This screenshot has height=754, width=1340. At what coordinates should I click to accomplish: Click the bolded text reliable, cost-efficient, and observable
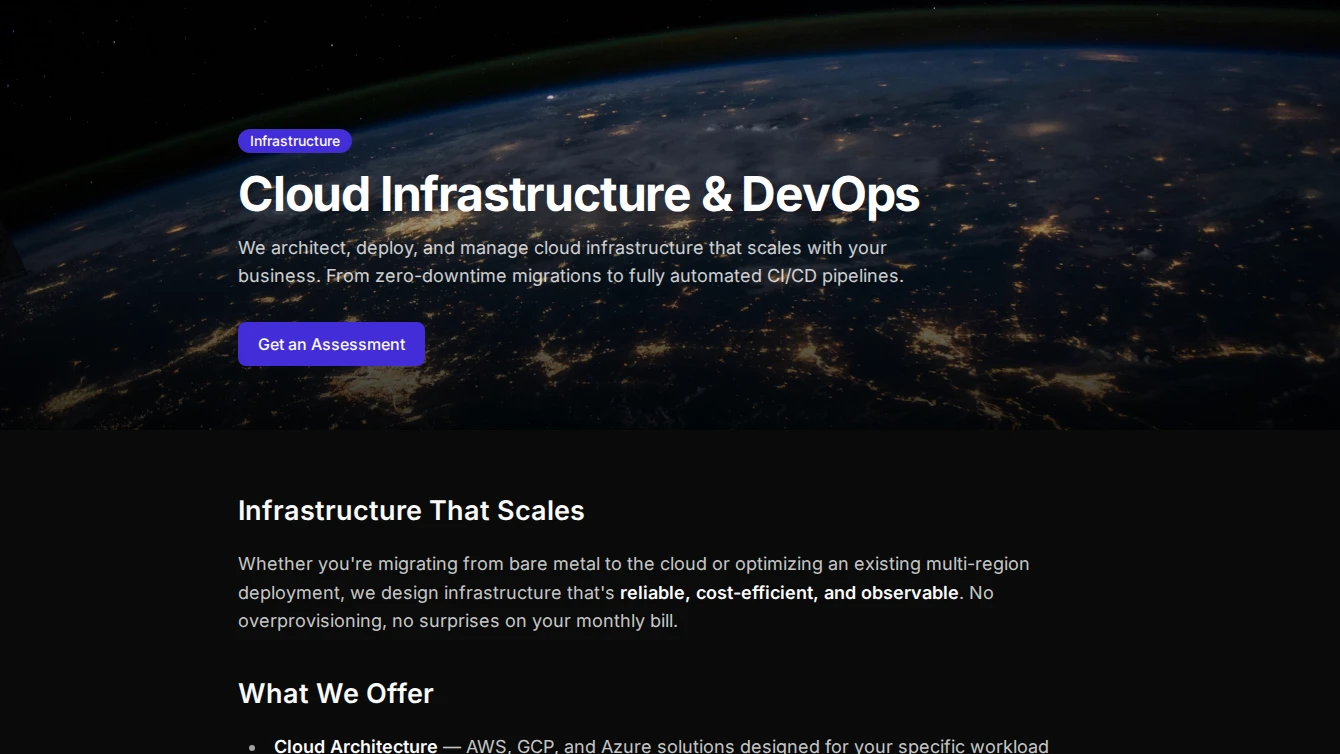click(x=788, y=592)
